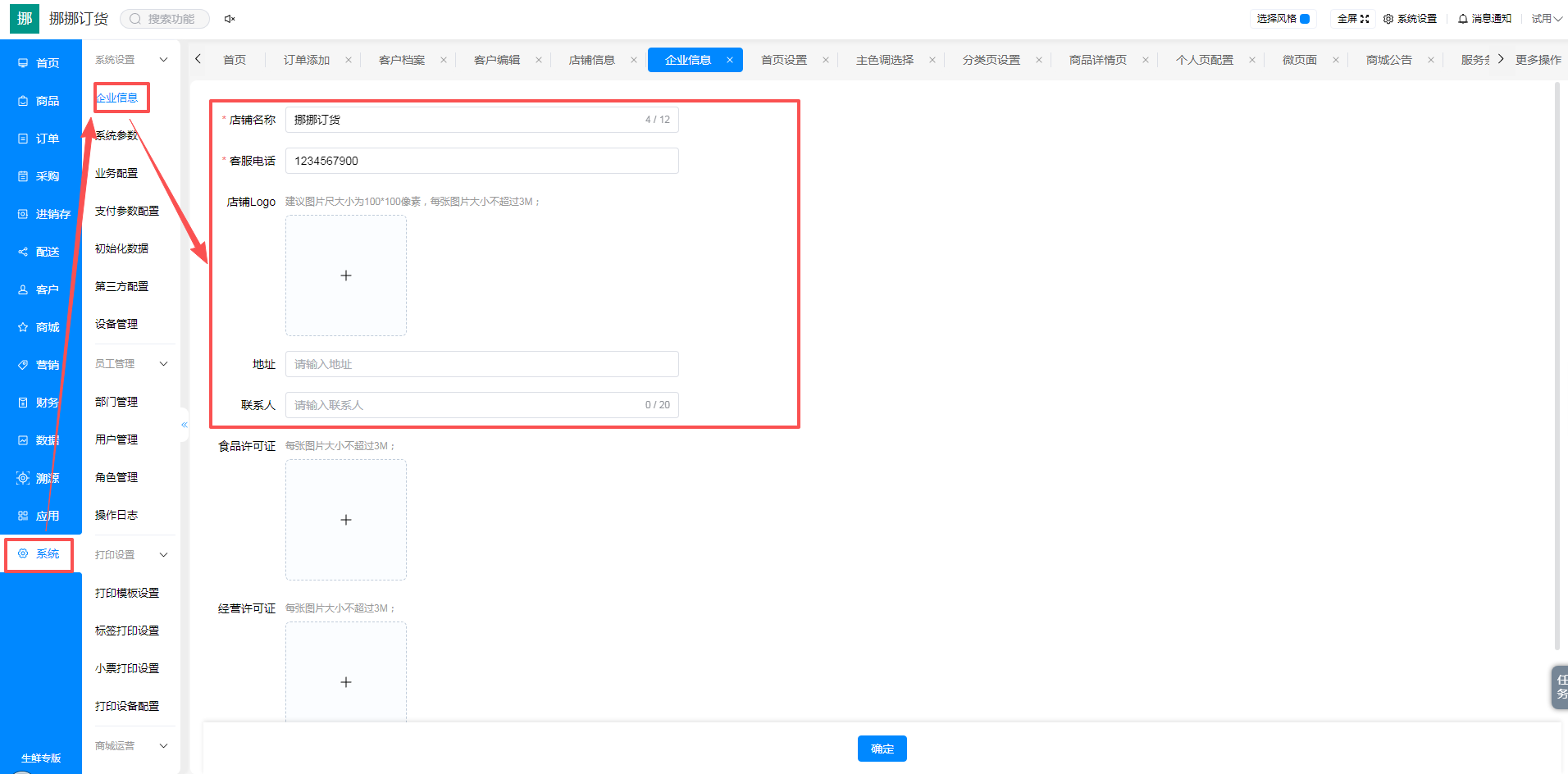This screenshot has width=1568, height=774.
Task: Open 系统设置 gear in top bar
Action: [1410, 19]
